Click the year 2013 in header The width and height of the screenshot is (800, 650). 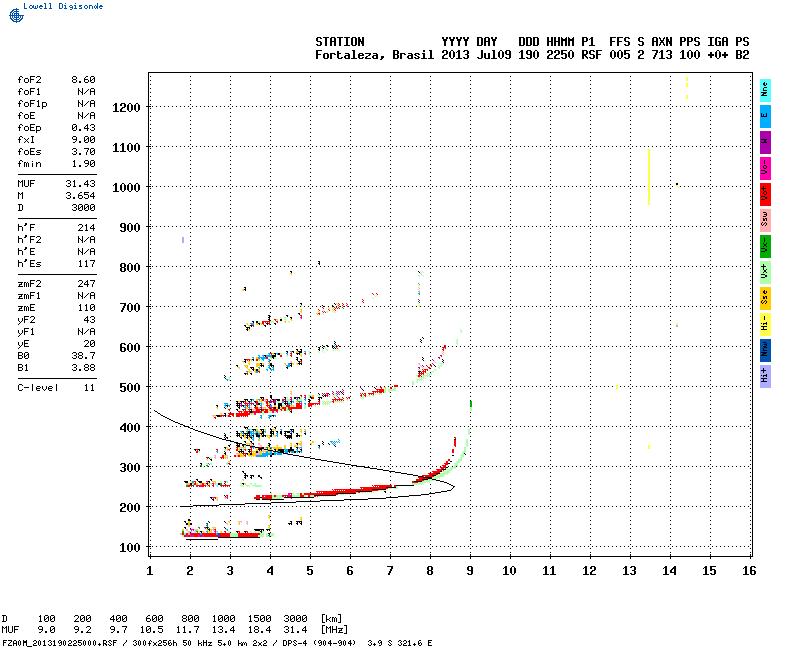(x=455, y=55)
